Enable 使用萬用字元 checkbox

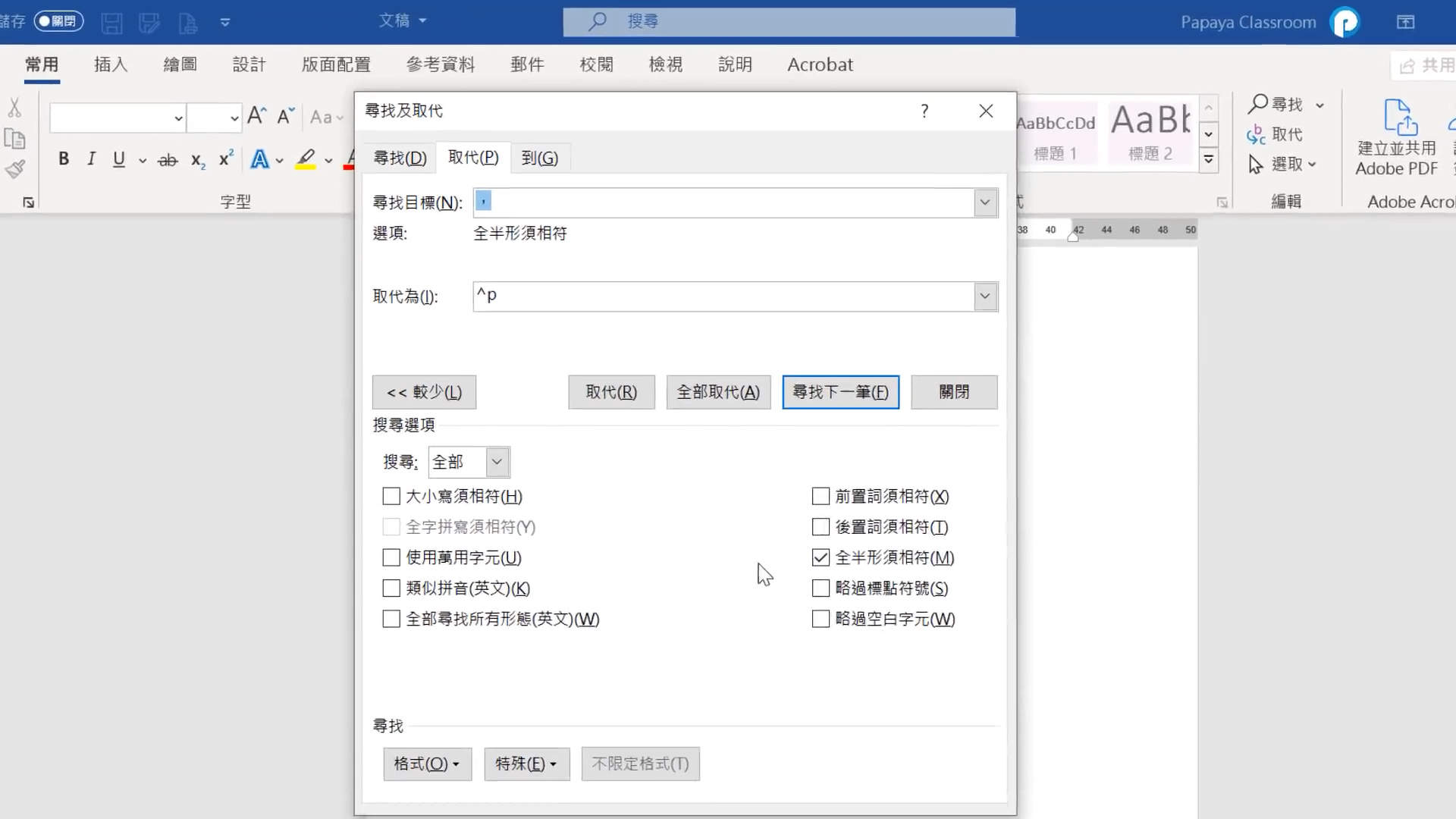391,558
